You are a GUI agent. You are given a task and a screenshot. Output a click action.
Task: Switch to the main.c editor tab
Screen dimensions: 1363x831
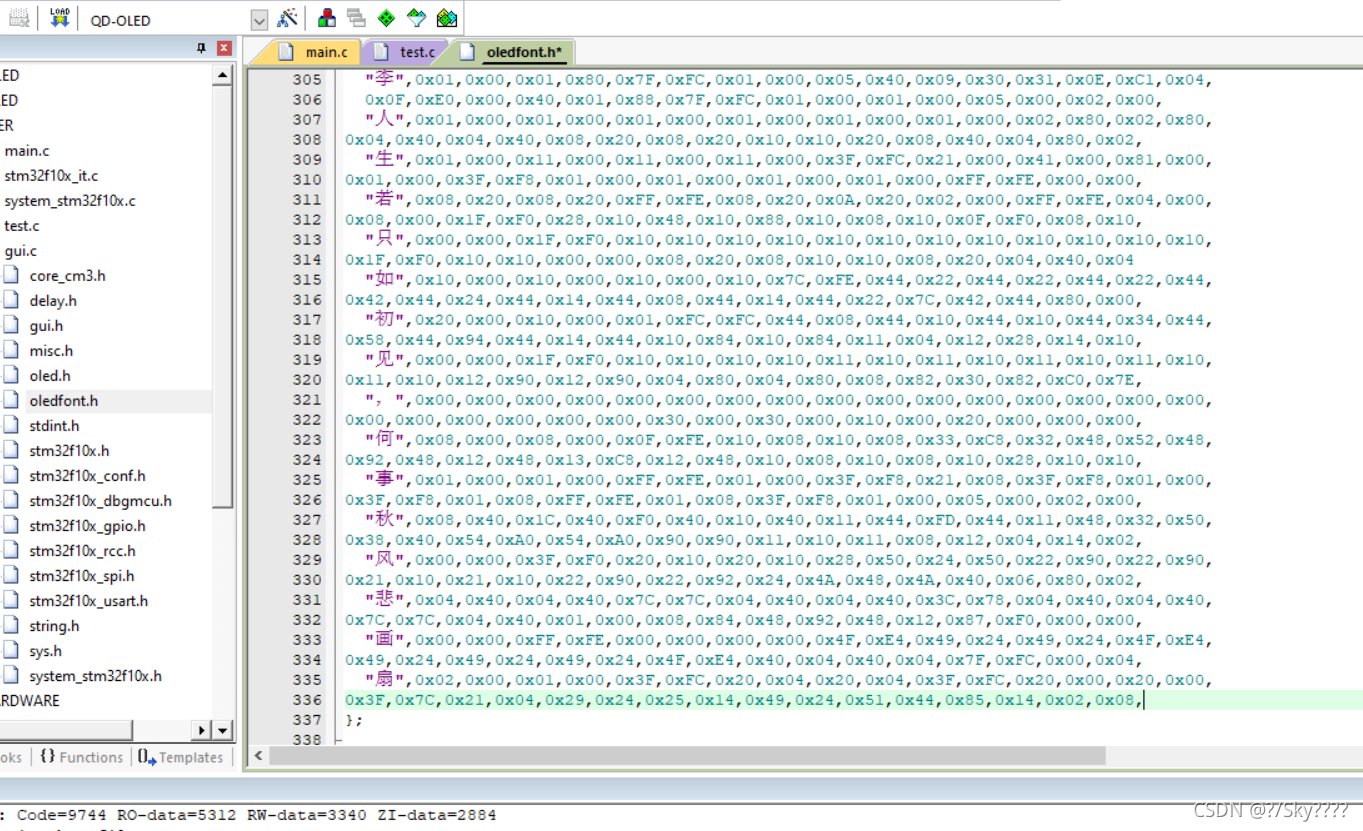coord(316,52)
